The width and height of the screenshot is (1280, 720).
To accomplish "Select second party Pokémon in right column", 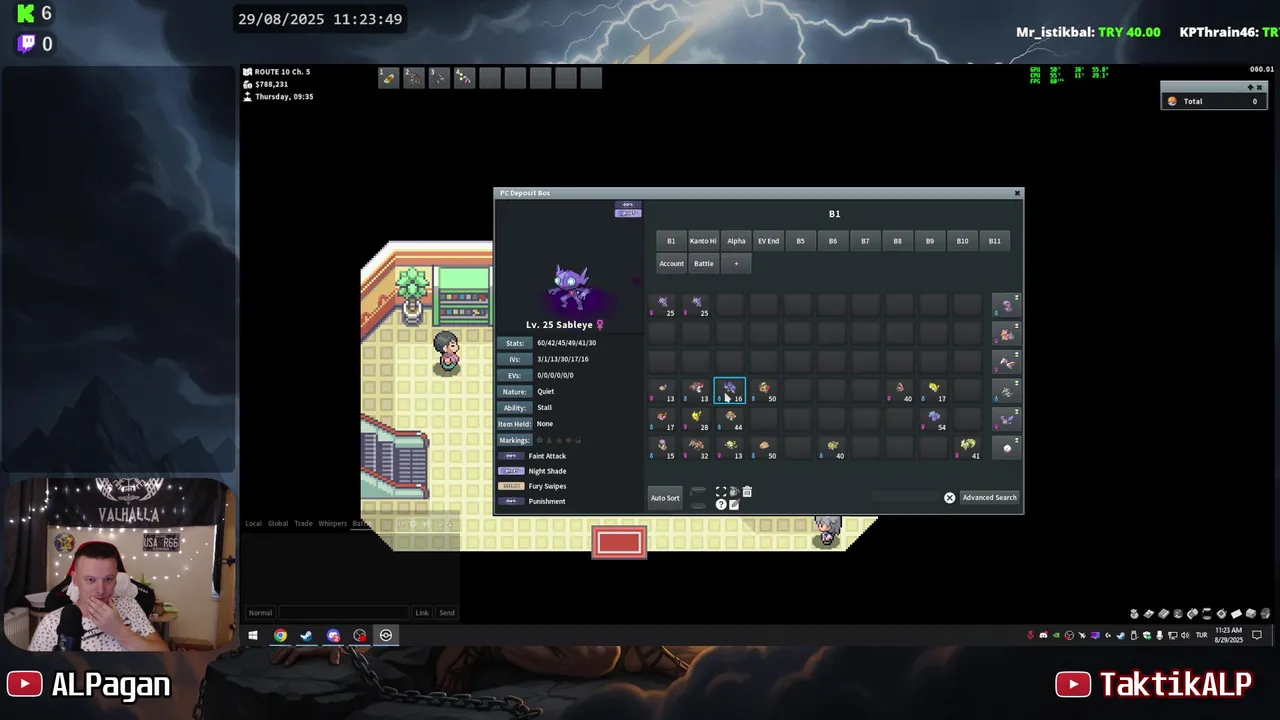I will tap(1006, 334).
